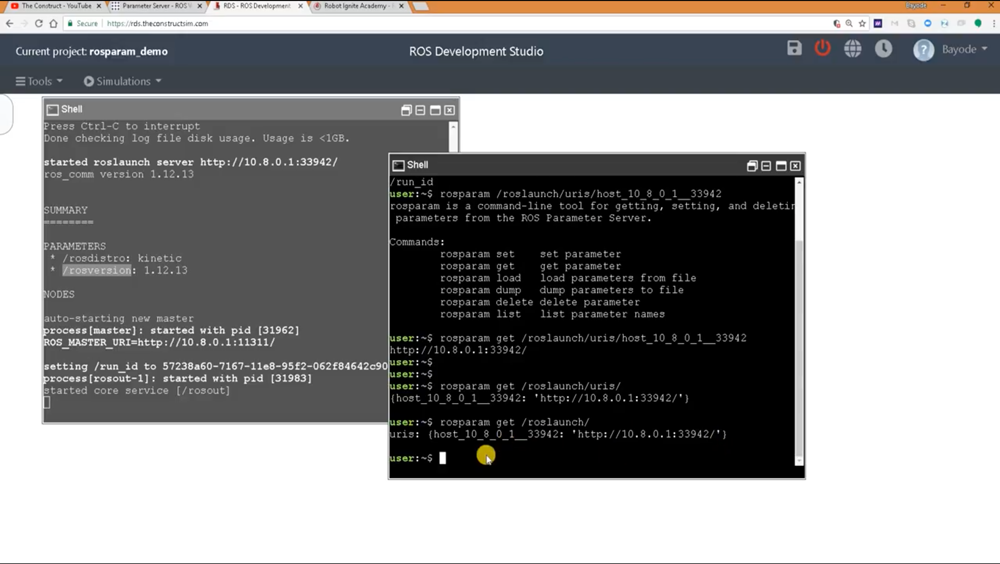Viewport: 1000px width, 564px height.
Task: Click the zoom magnifier icon in address bar
Action: pyautogui.click(x=849, y=24)
